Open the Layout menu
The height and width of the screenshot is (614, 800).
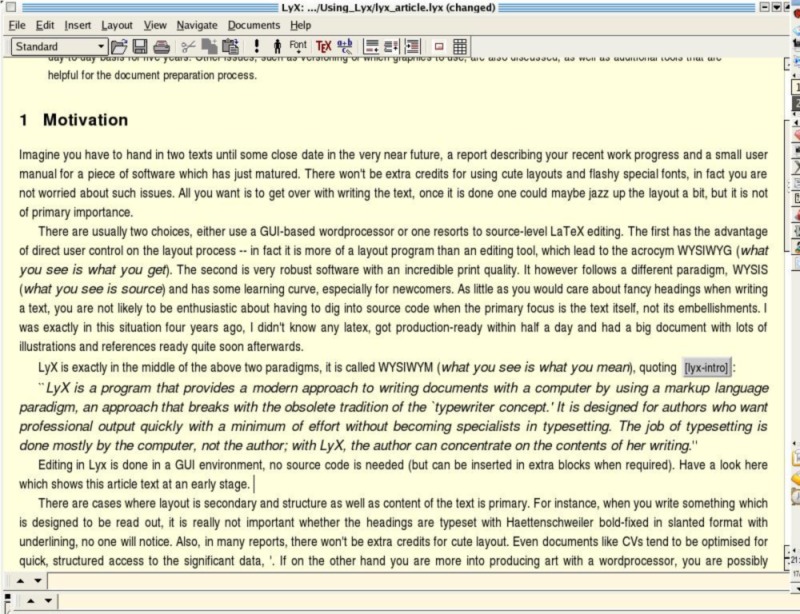117,24
